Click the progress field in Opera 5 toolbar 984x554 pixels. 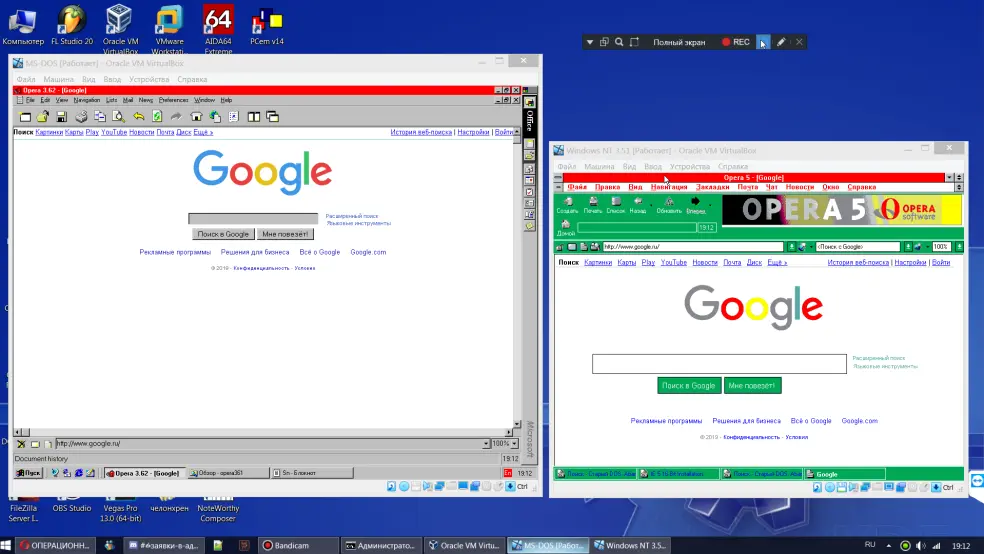637,227
